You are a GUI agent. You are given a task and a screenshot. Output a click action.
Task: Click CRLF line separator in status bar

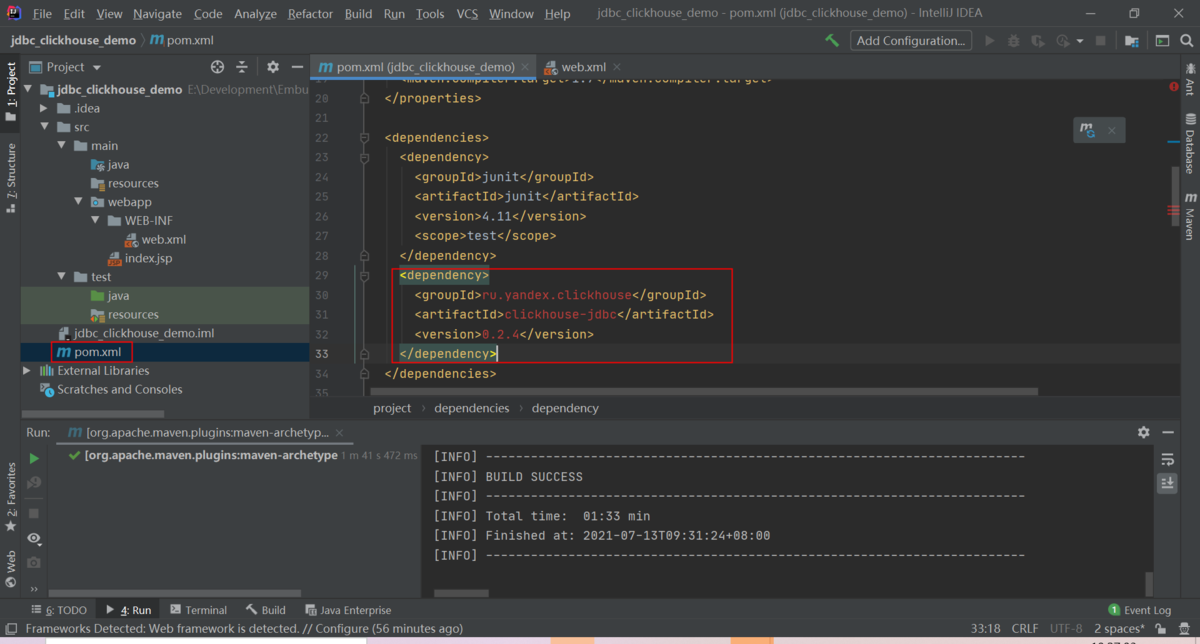(x=1025, y=629)
